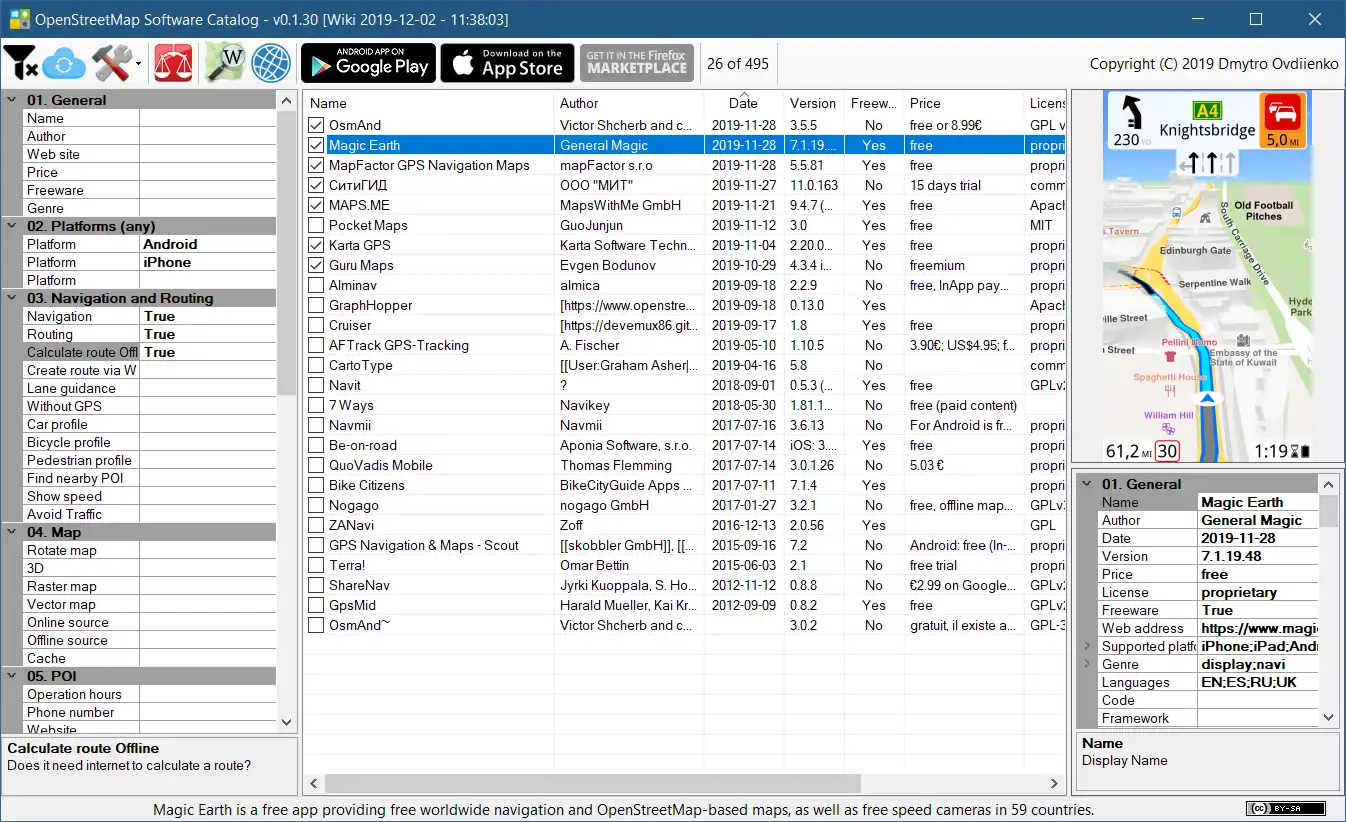Image resolution: width=1346 pixels, height=822 pixels.
Task: Collapse the 03. Navigation and Routing section
Action: tap(12, 298)
